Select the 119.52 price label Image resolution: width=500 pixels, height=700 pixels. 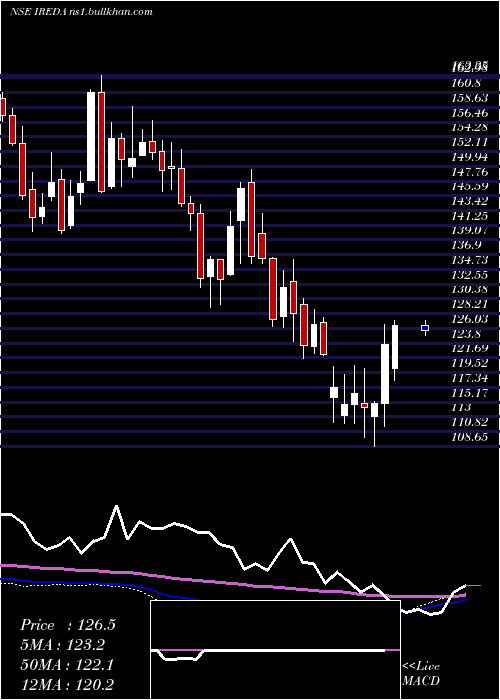click(x=469, y=363)
